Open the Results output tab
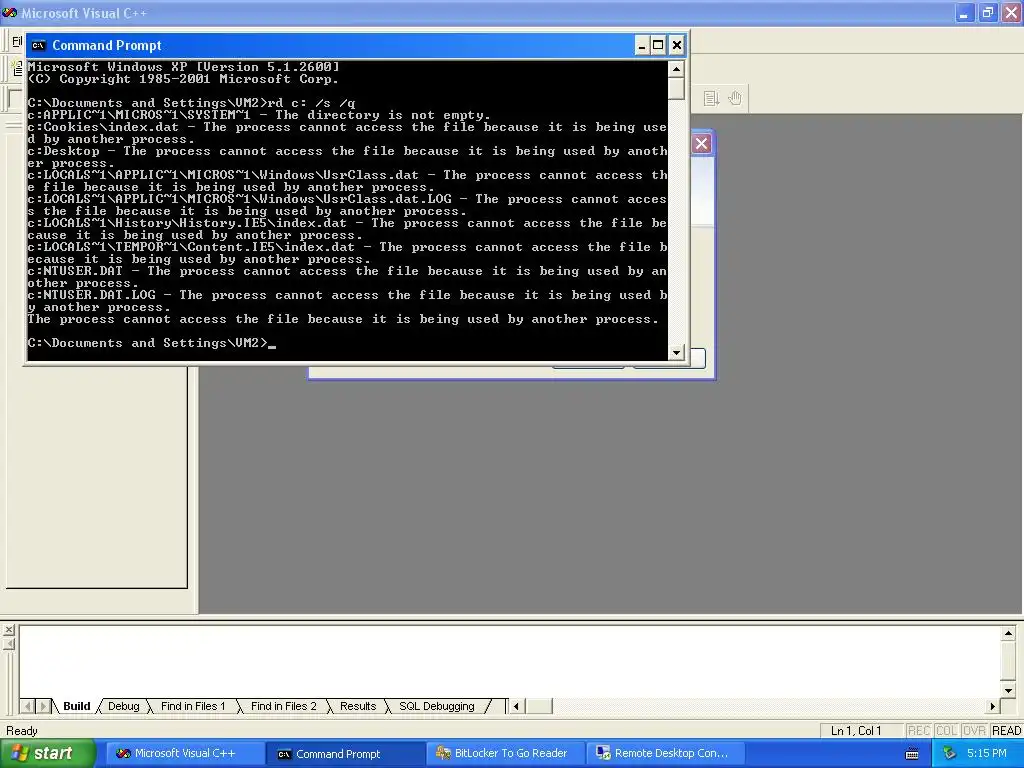 (x=358, y=706)
